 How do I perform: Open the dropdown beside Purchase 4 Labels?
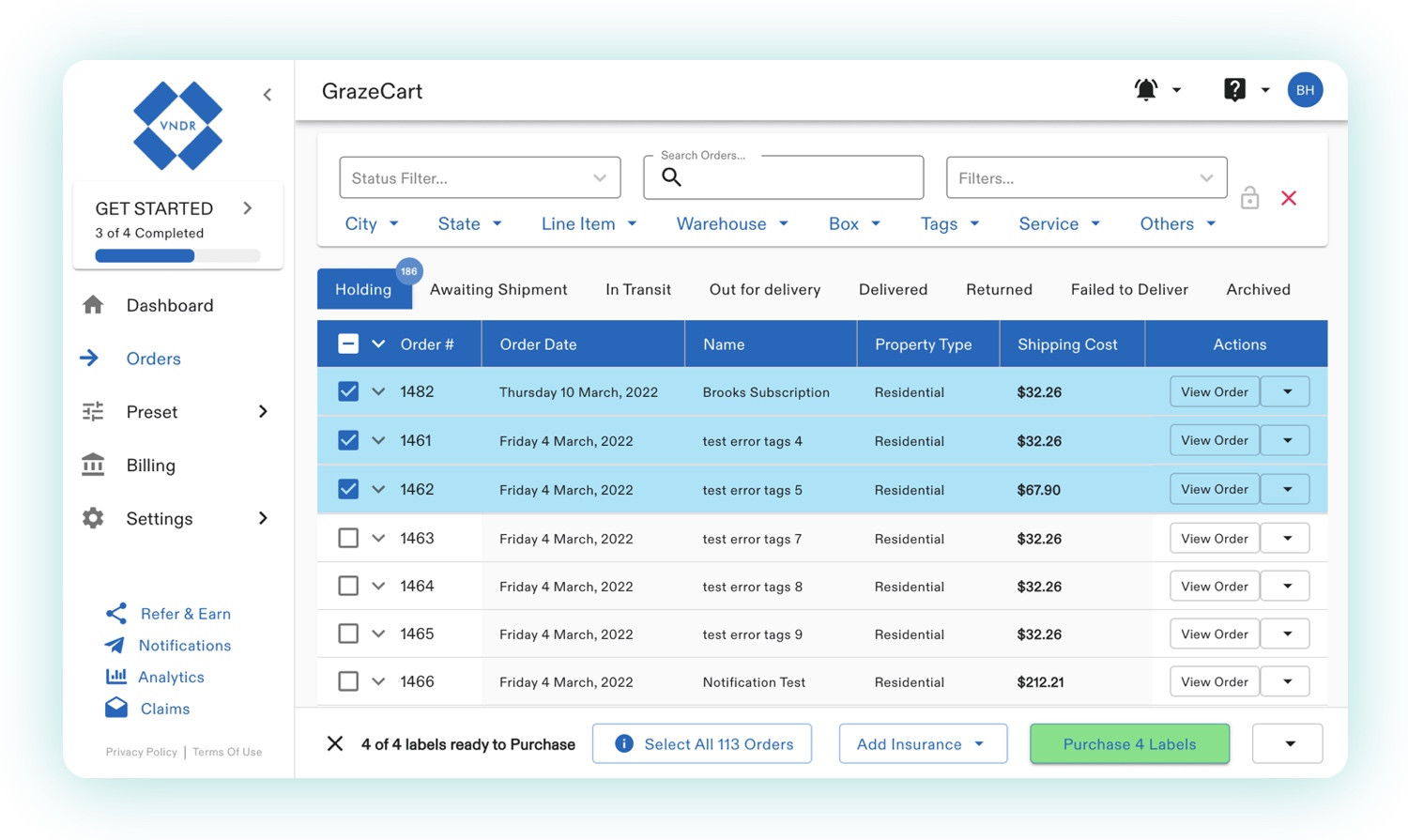tap(1288, 743)
